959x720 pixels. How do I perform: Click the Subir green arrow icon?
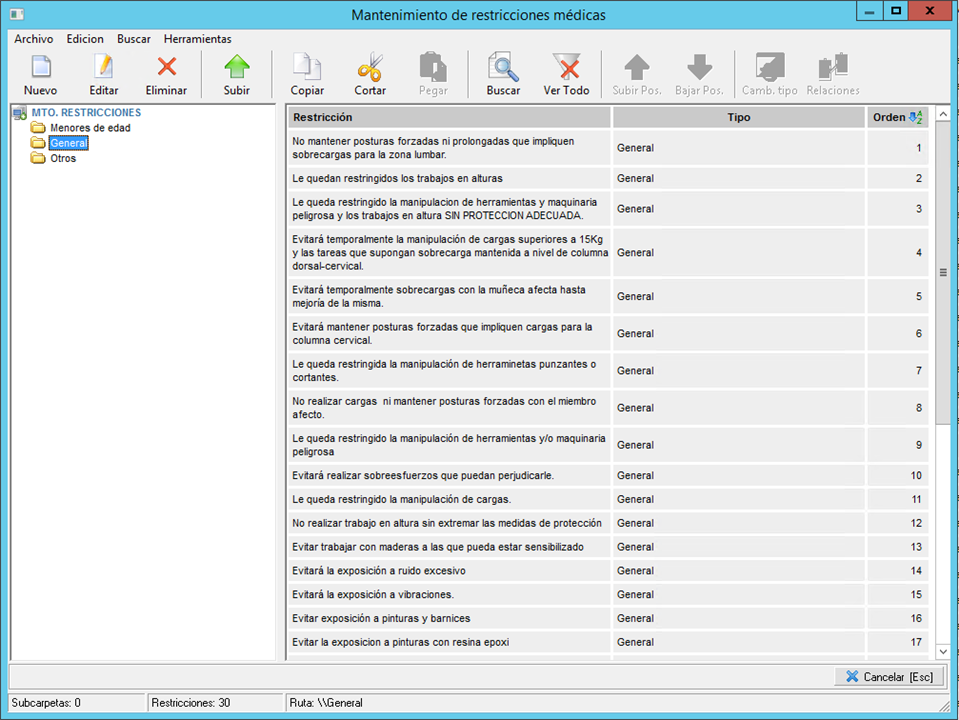(x=237, y=68)
